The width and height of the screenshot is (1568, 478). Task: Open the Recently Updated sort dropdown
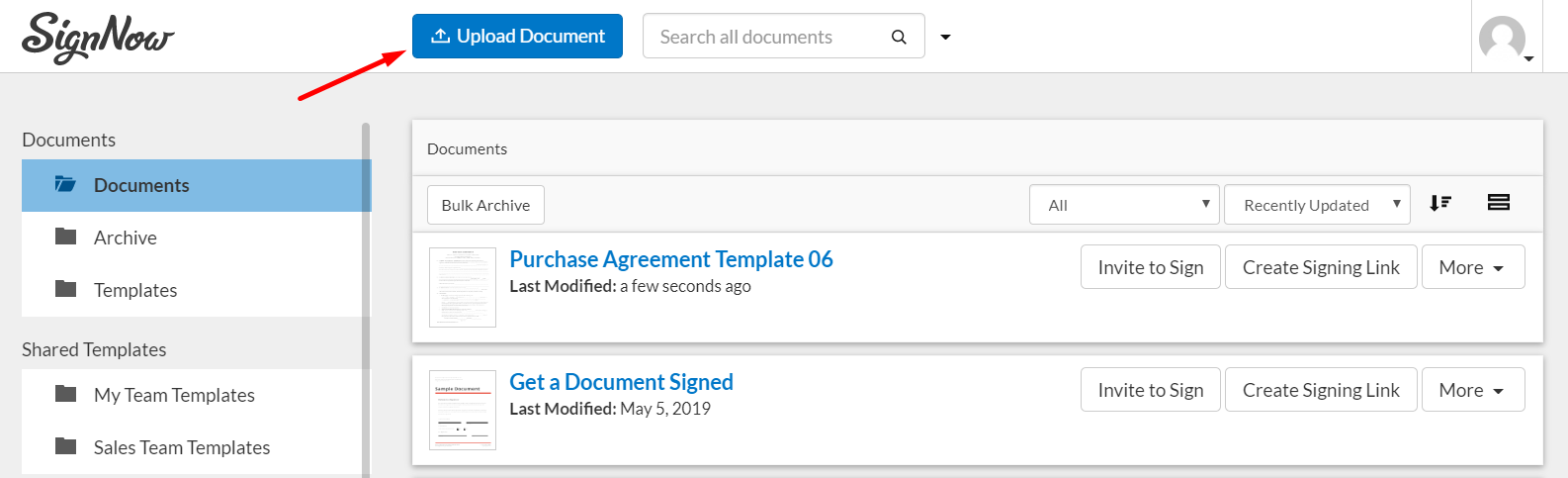pos(1317,205)
